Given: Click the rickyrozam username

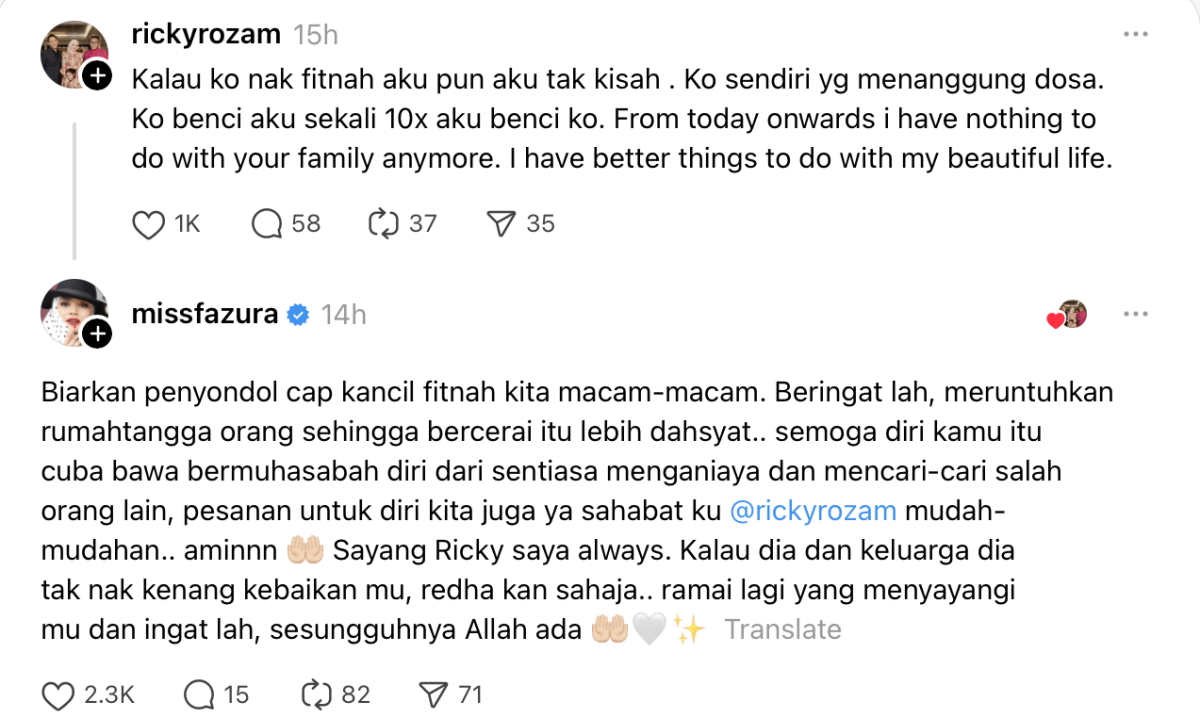Looking at the screenshot, I should (x=206, y=34).
